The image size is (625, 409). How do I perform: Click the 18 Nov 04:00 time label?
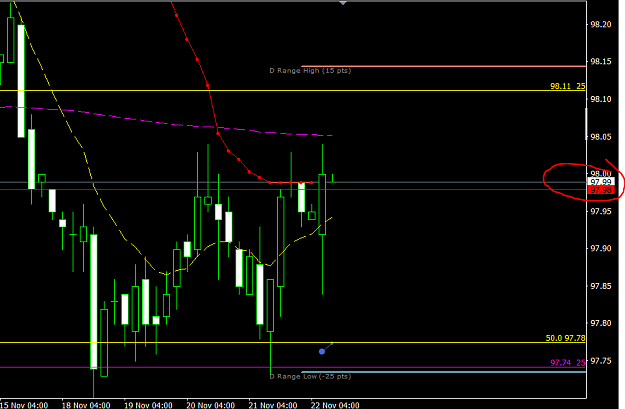(86, 405)
